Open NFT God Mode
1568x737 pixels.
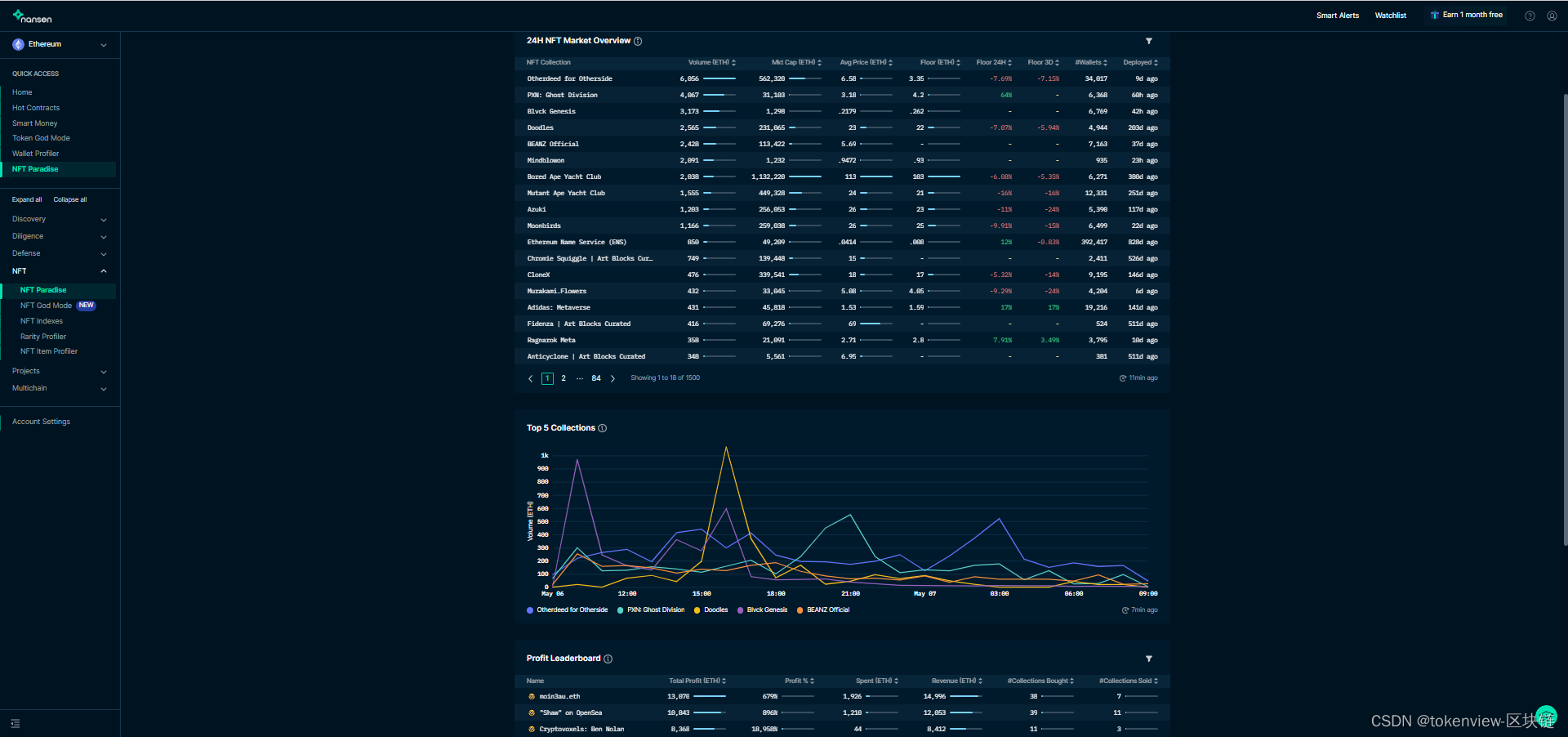pyautogui.click(x=46, y=306)
